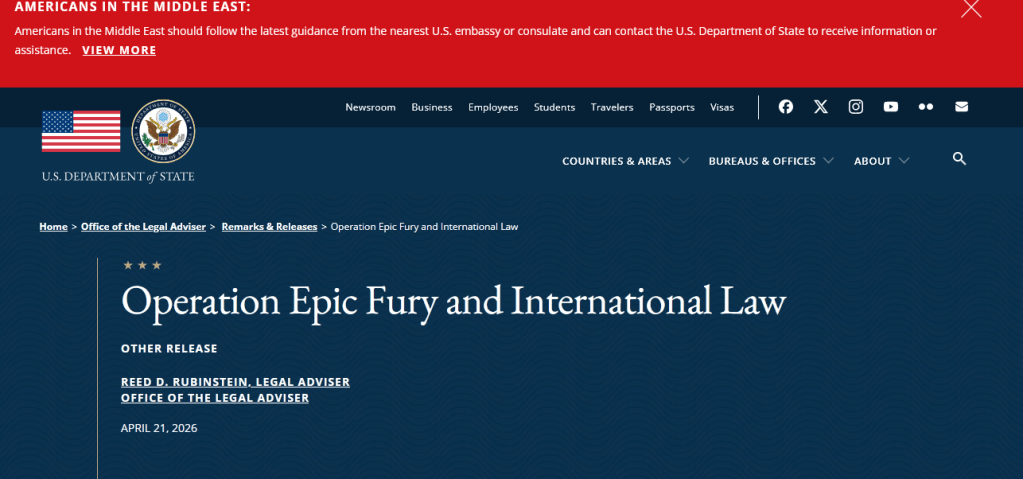Expand the Bureaus & Offices menu
The image size is (1023, 479).
pos(770,161)
